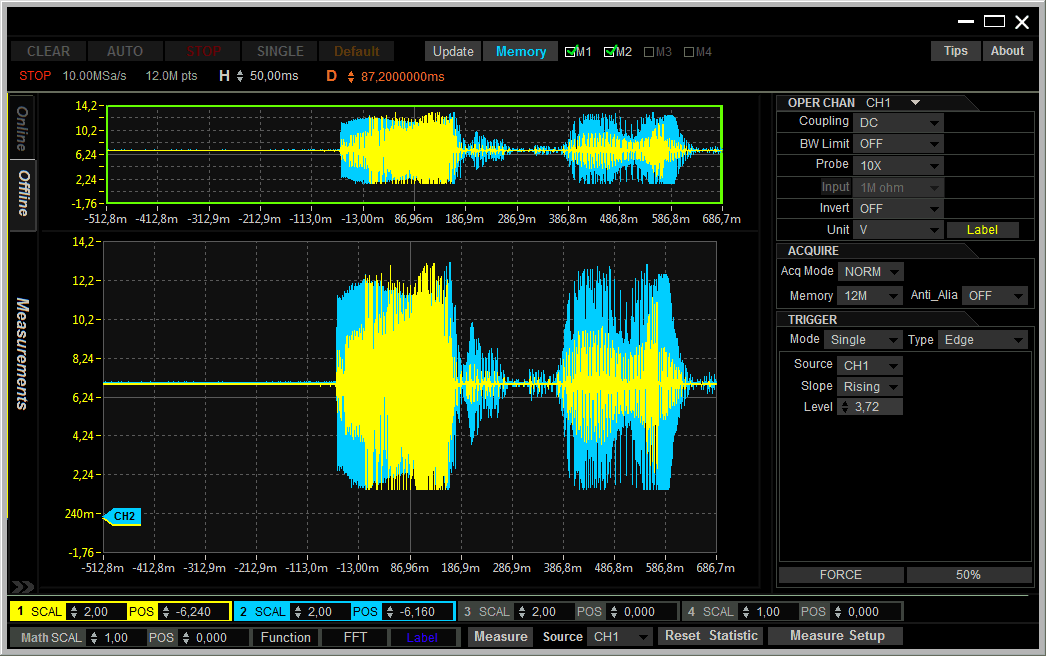This screenshot has width=1046, height=656.
Task: Click the STOP button
Action: point(203,51)
